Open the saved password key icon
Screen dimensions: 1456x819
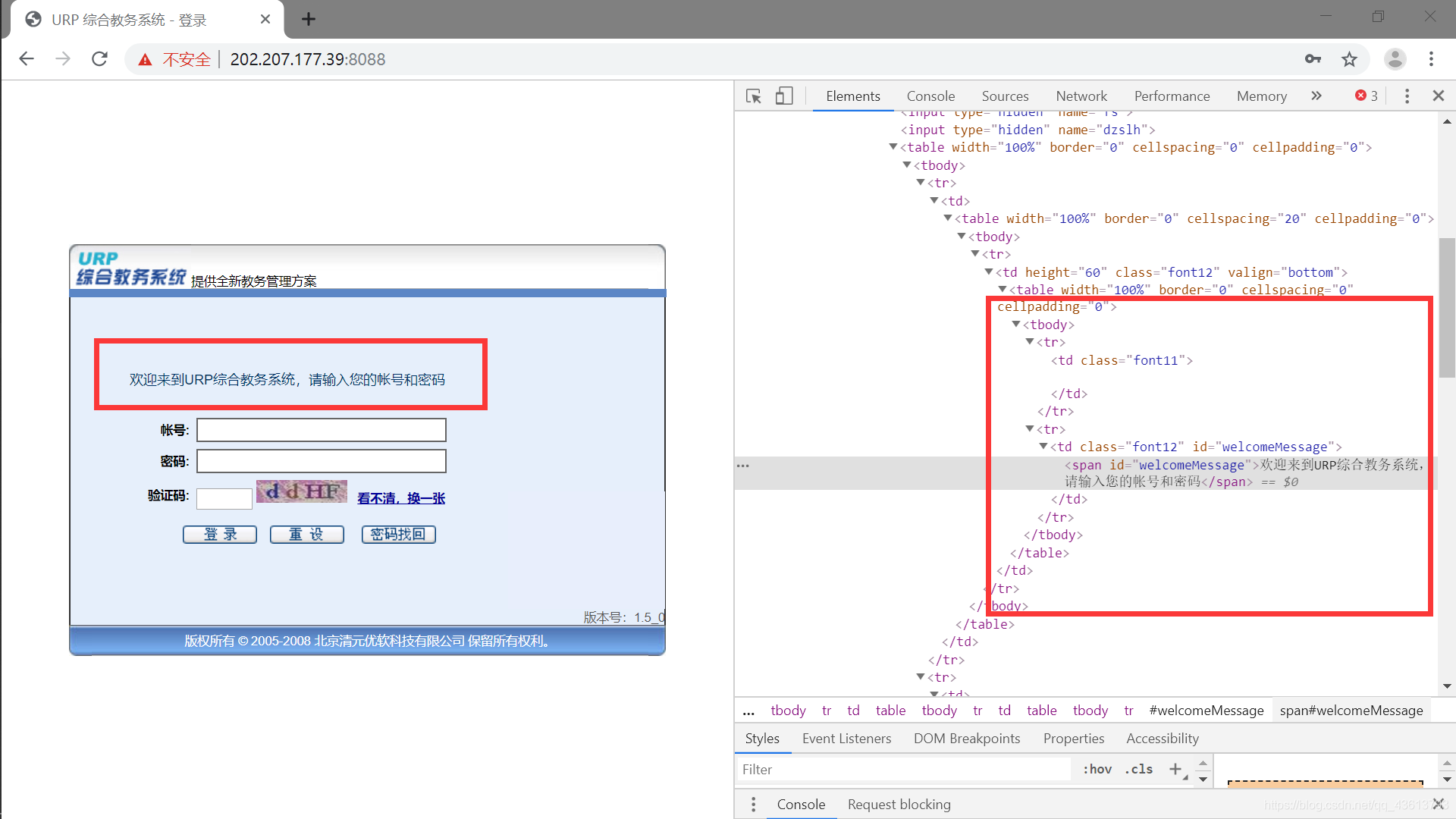[x=1313, y=59]
